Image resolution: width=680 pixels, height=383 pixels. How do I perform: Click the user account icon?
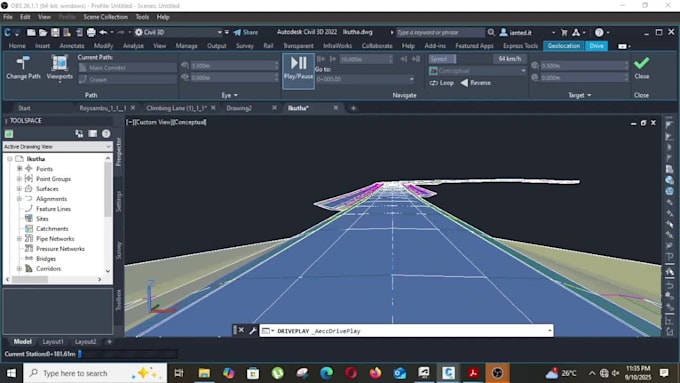[503, 33]
